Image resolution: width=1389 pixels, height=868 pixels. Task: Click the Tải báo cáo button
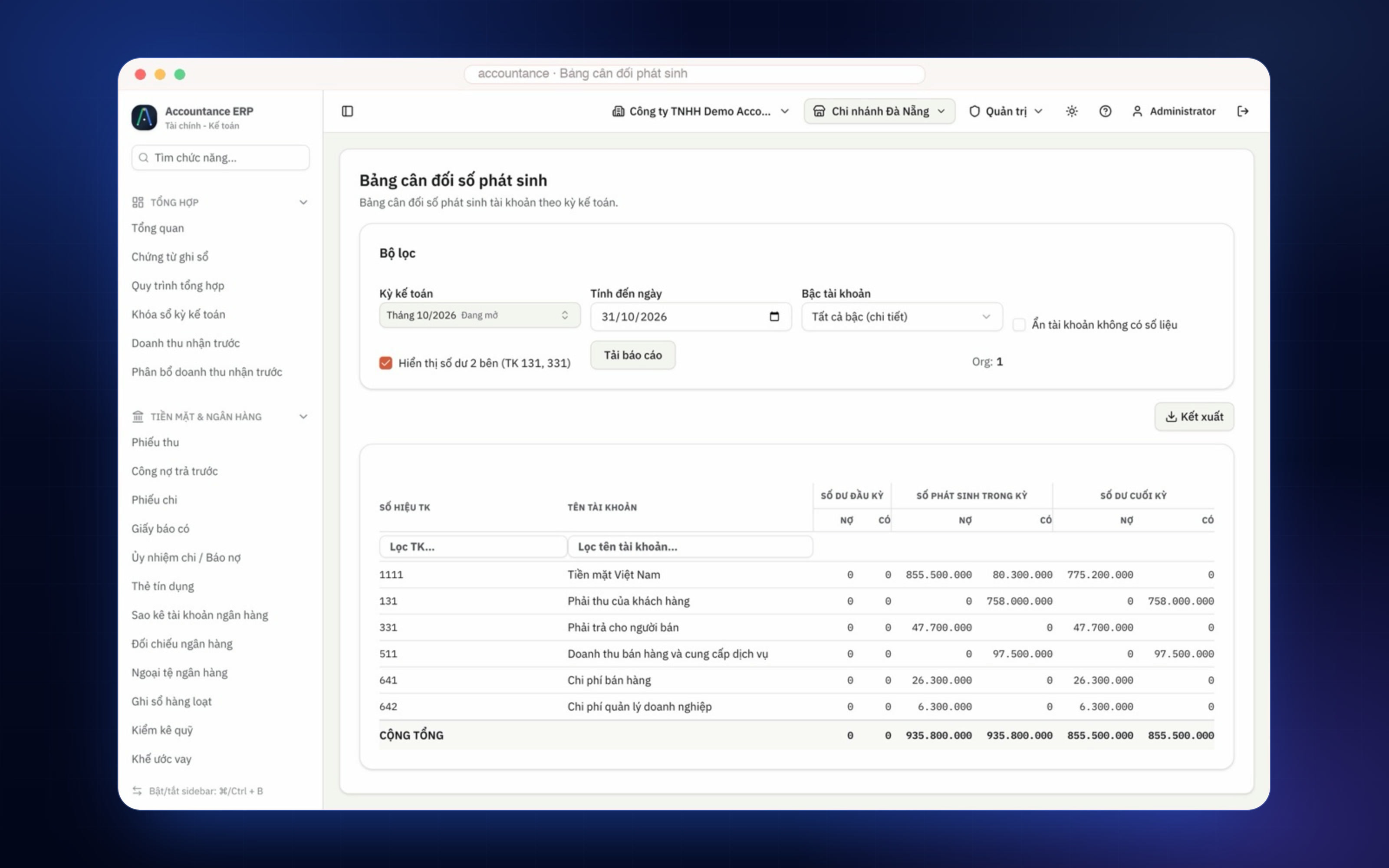coord(632,355)
